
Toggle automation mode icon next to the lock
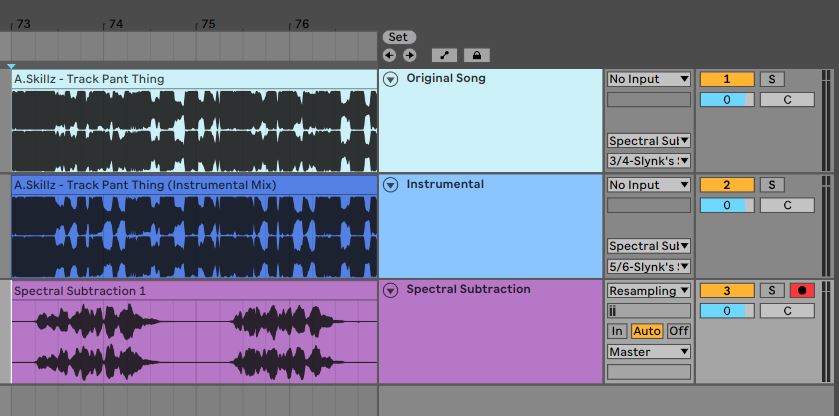pyautogui.click(x=443, y=55)
